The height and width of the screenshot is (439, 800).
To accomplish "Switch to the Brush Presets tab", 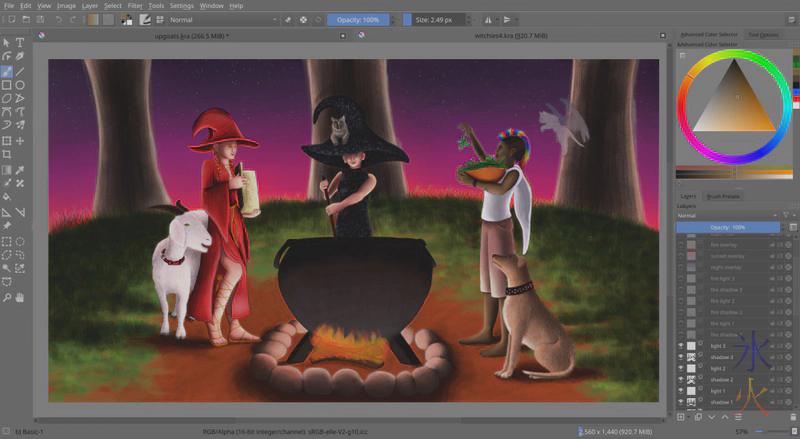I will (x=726, y=196).
